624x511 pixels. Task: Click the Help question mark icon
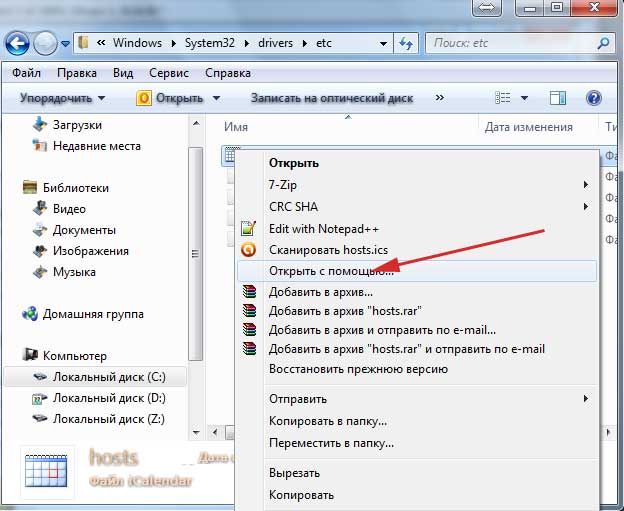[593, 98]
